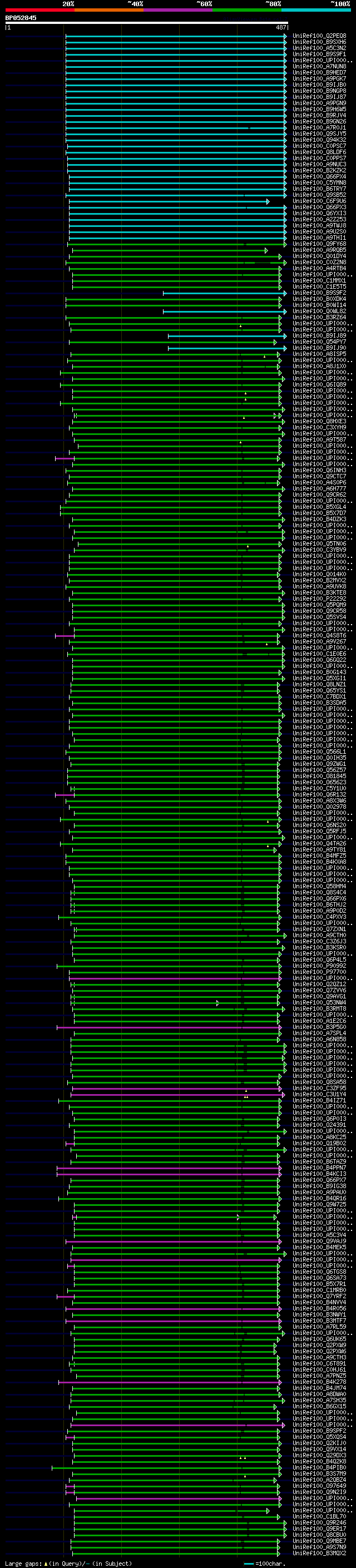Click the Large gaps legend text
Viewport: 356px width, 1568px height.
pos(68,1564)
